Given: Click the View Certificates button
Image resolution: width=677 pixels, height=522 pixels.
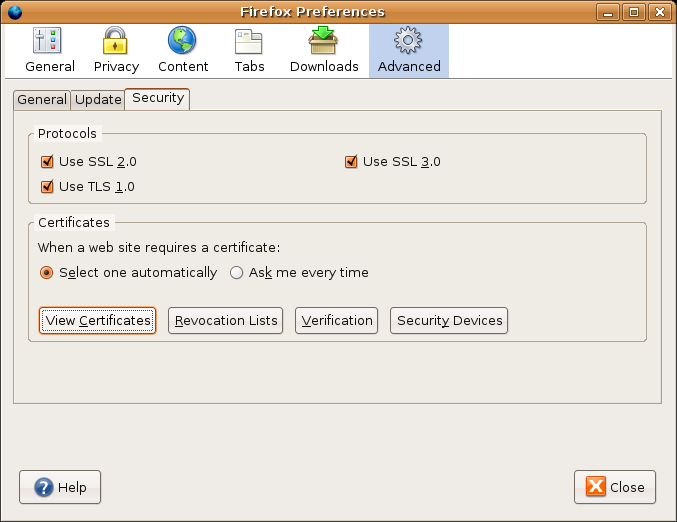Looking at the screenshot, I should pos(98,321).
